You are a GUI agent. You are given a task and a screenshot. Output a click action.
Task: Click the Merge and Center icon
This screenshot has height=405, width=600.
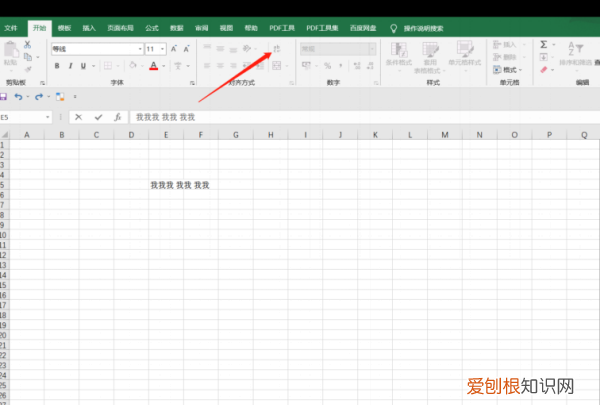pyautogui.click(x=276, y=65)
